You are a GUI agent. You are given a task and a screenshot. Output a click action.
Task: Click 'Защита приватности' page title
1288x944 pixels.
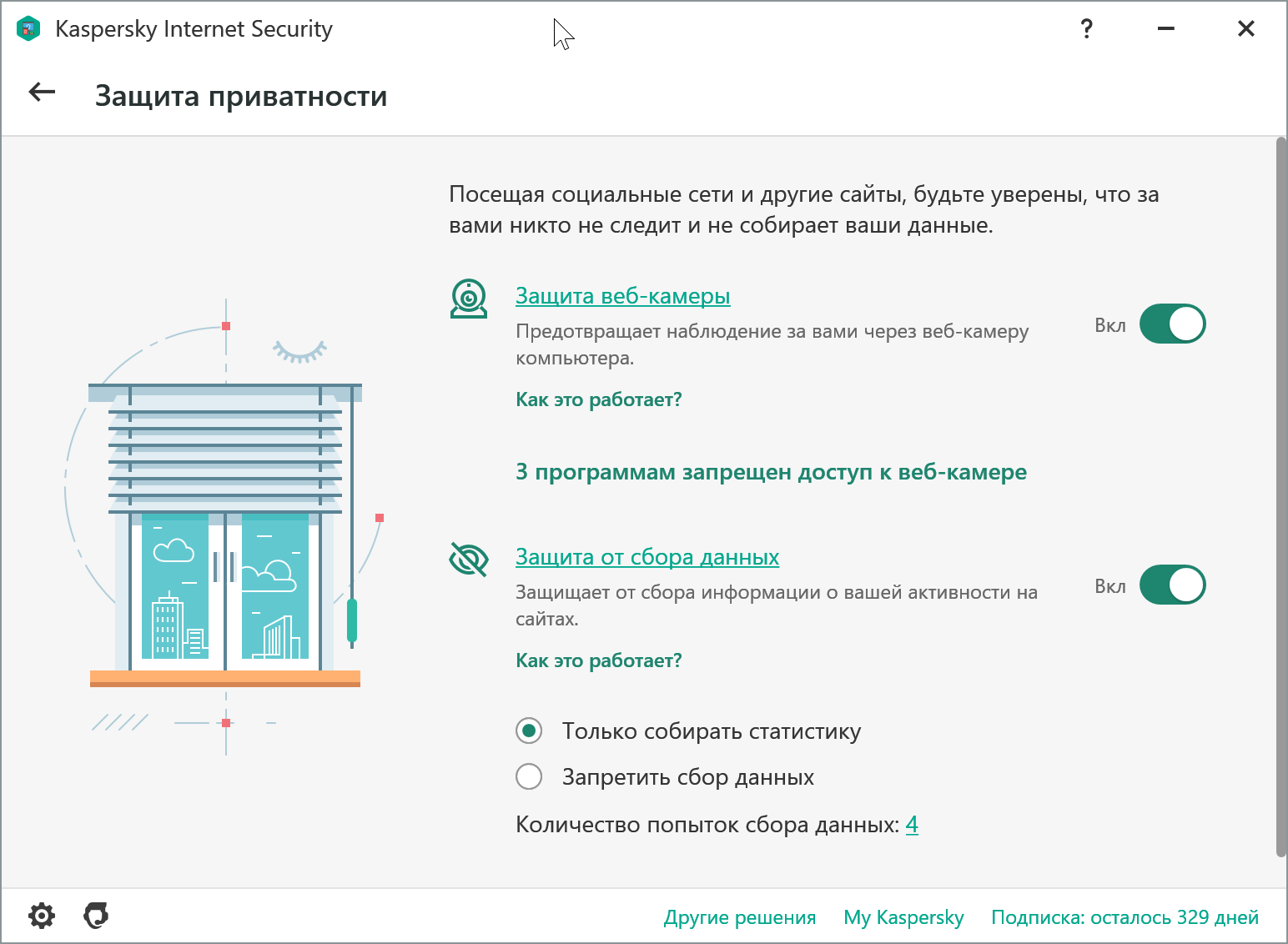(x=241, y=96)
